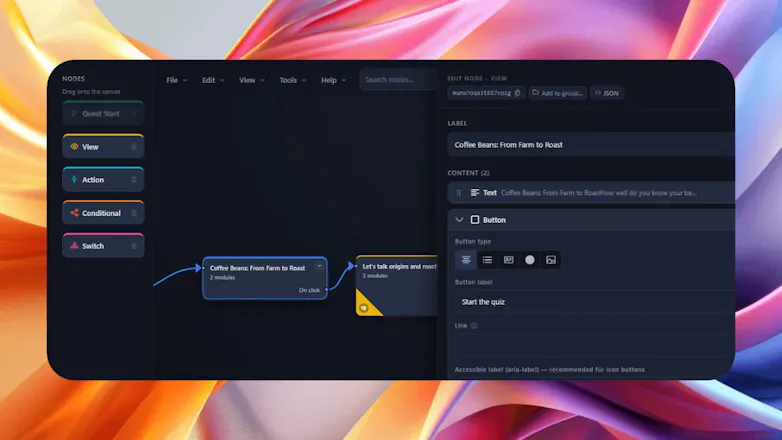The image size is (782, 440).
Task: Click the On click output port on Coffee Beans node
Action: coord(326,290)
